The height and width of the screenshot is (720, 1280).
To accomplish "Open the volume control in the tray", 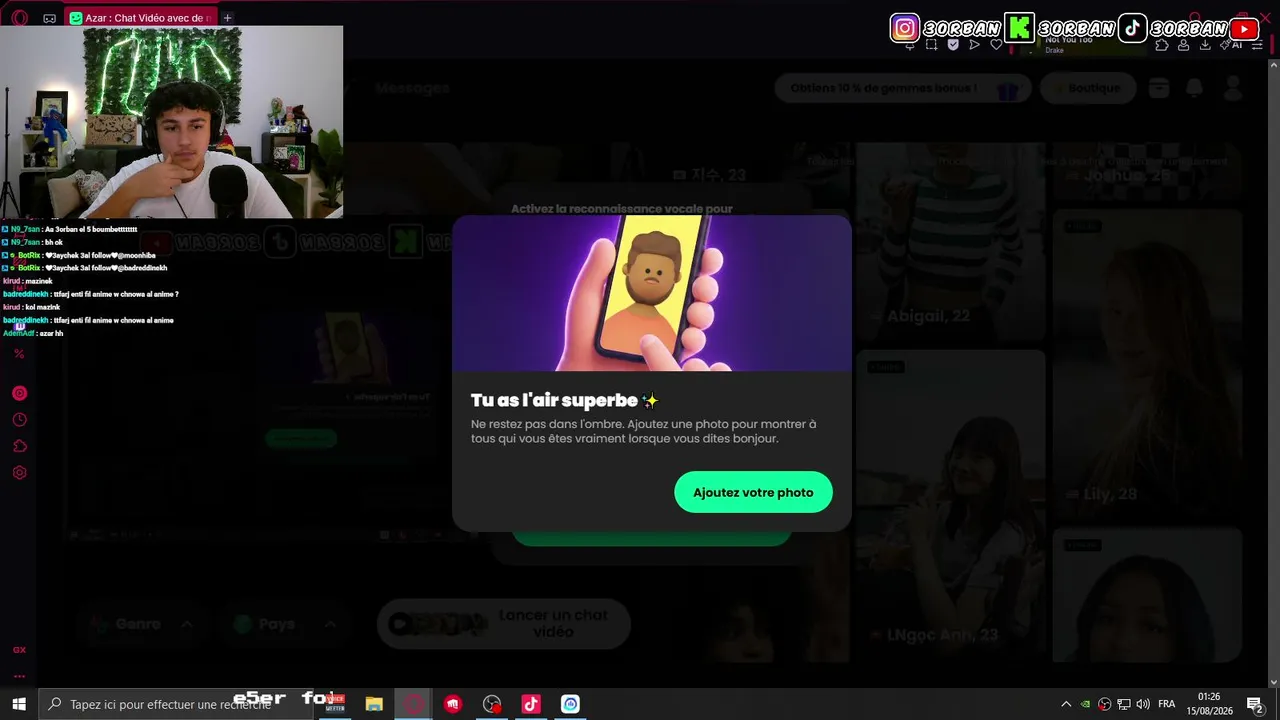I will tap(1143, 704).
